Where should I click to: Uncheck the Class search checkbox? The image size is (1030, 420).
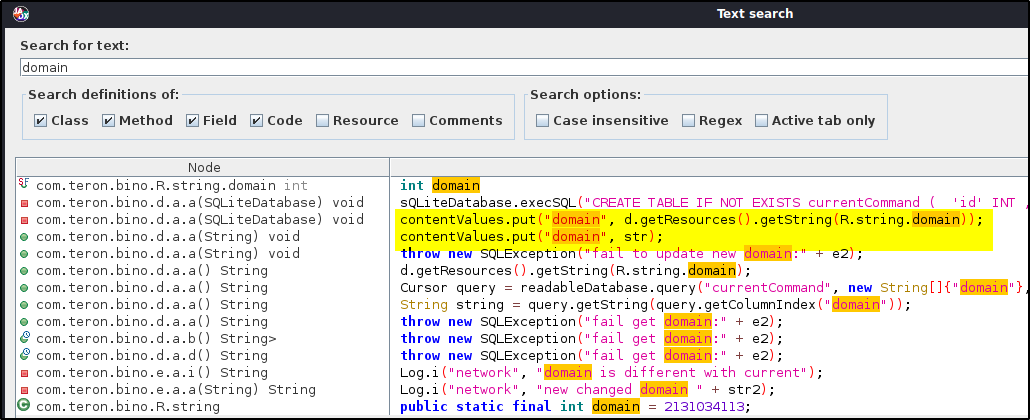41,121
